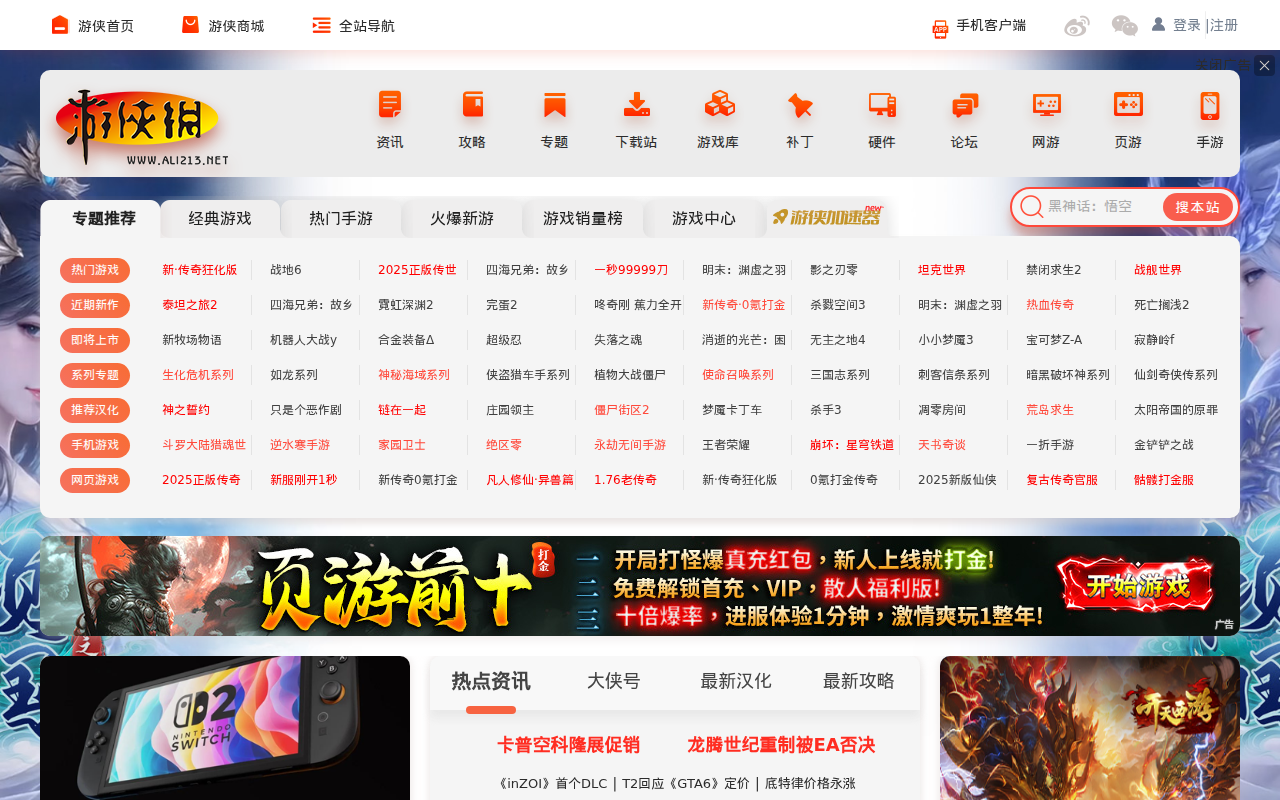Switch to 热门手游 tab

(341, 218)
